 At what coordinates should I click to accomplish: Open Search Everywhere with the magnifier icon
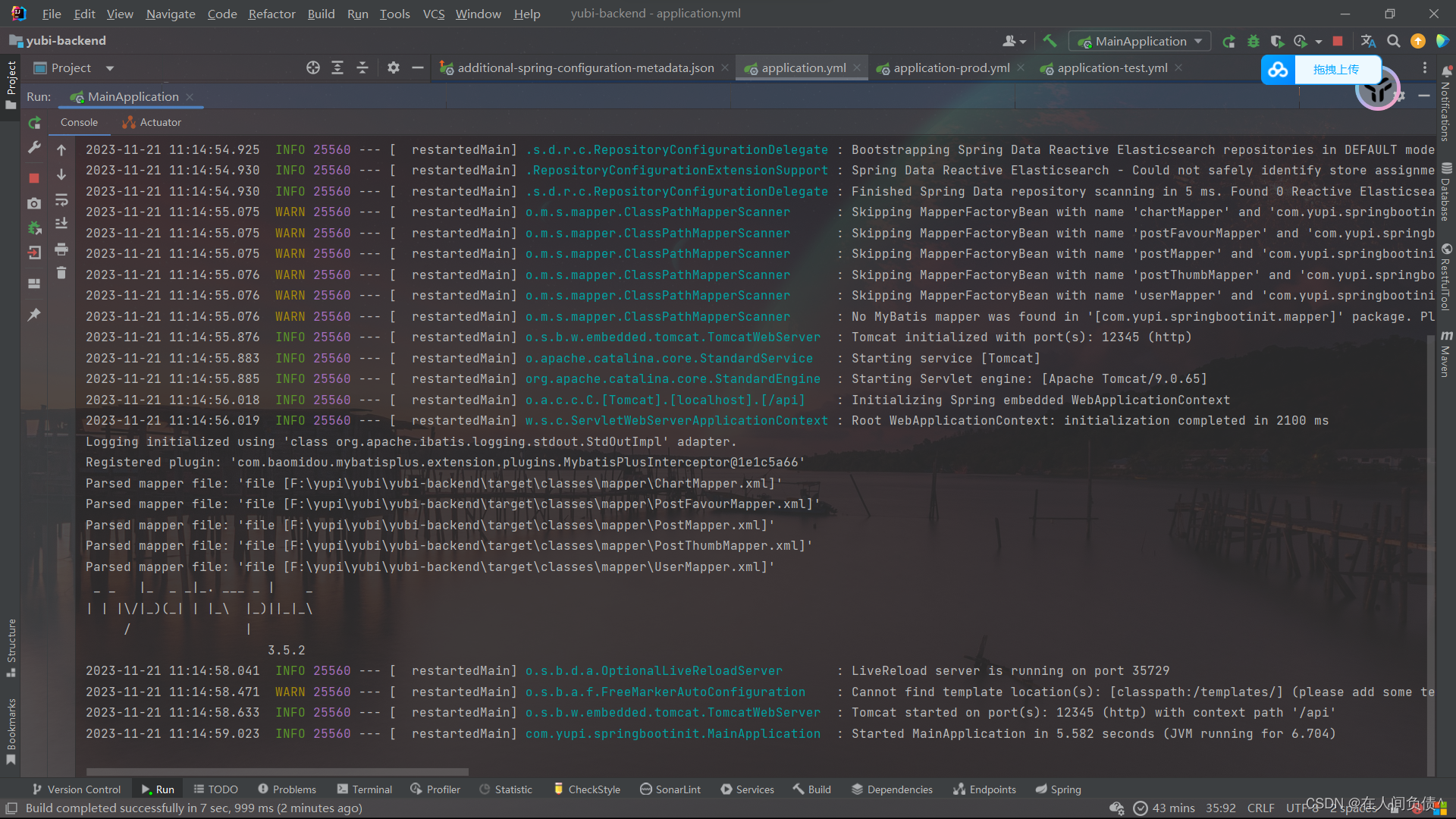pos(1393,41)
